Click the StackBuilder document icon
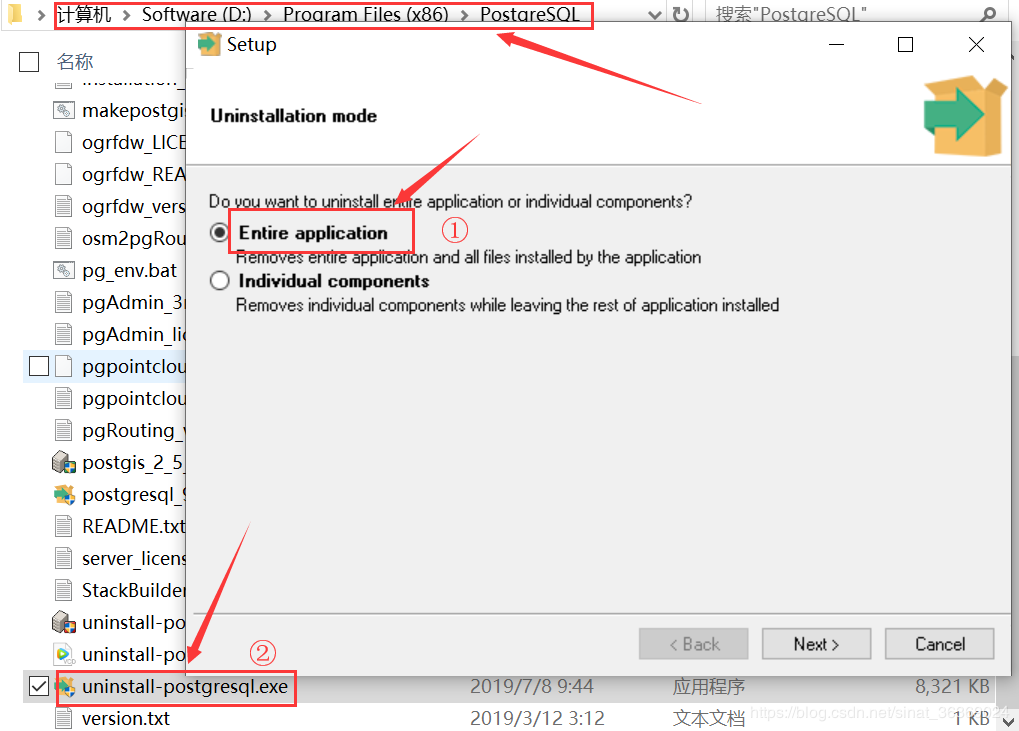 pos(64,591)
